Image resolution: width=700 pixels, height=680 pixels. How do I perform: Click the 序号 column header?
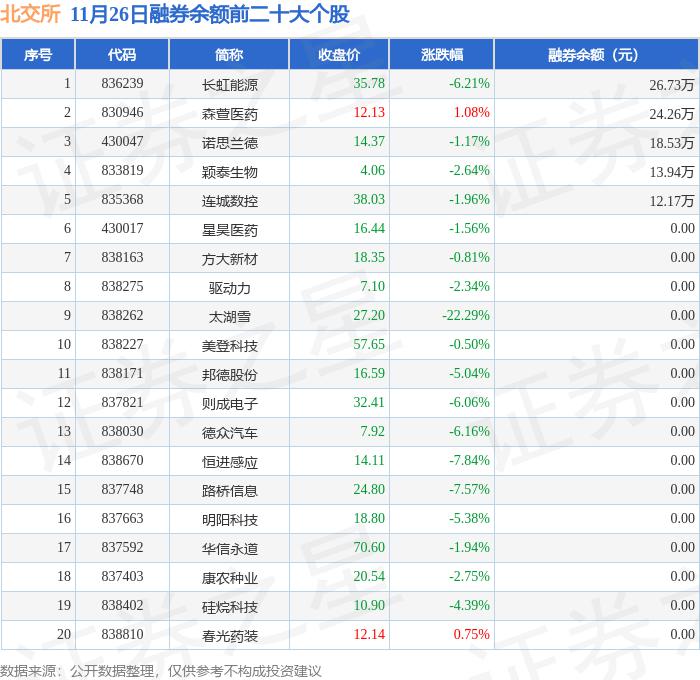point(38,55)
